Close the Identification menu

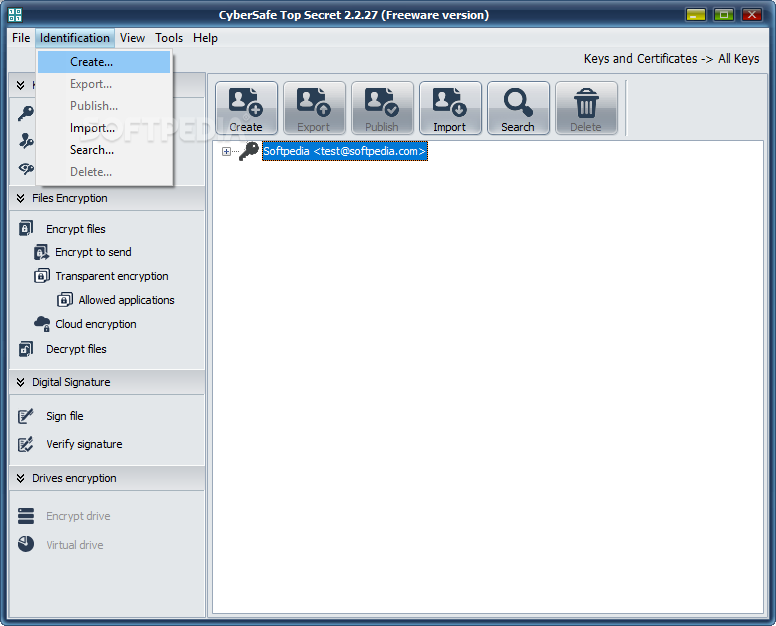(x=75, y=38)
